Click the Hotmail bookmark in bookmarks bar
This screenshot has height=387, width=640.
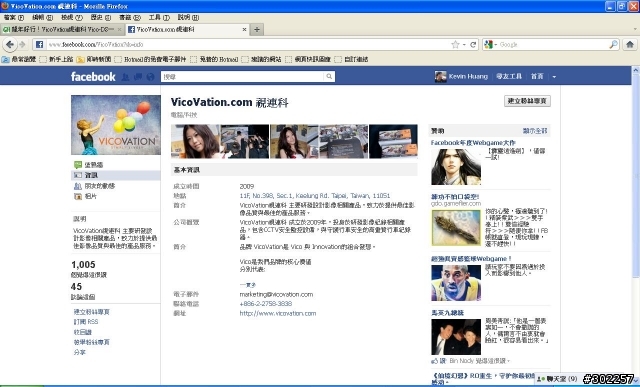151,59
